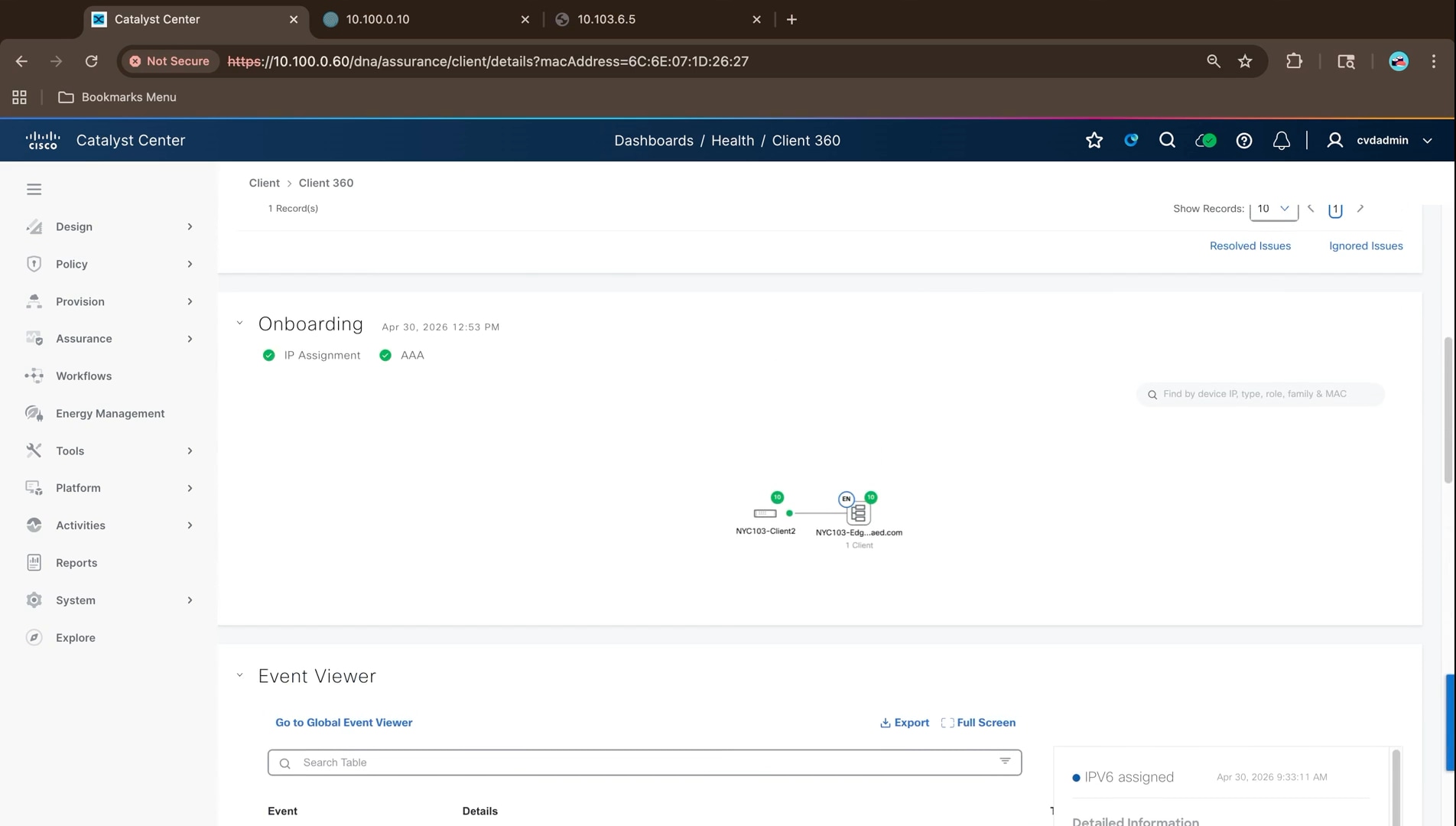Open the browser extensions puzzle icon
The height and width of the screenshot is (826, 1456).
[x=1294, y=61]
